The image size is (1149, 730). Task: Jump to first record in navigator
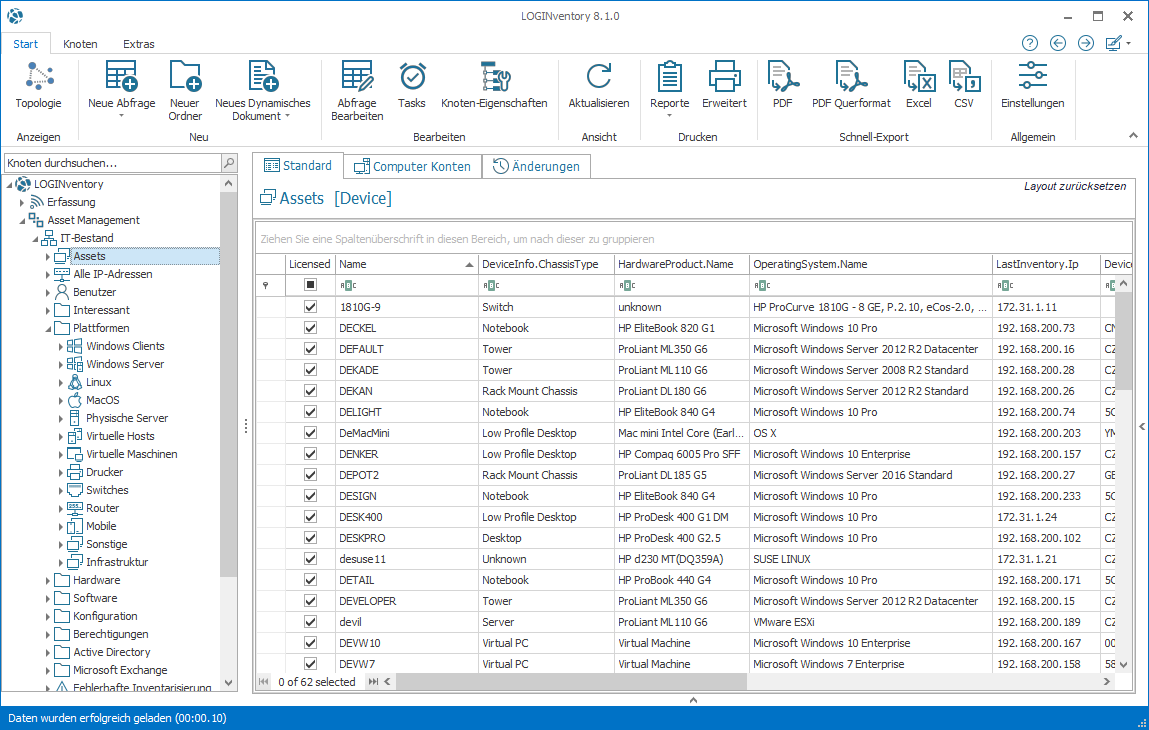click(263, 682)
